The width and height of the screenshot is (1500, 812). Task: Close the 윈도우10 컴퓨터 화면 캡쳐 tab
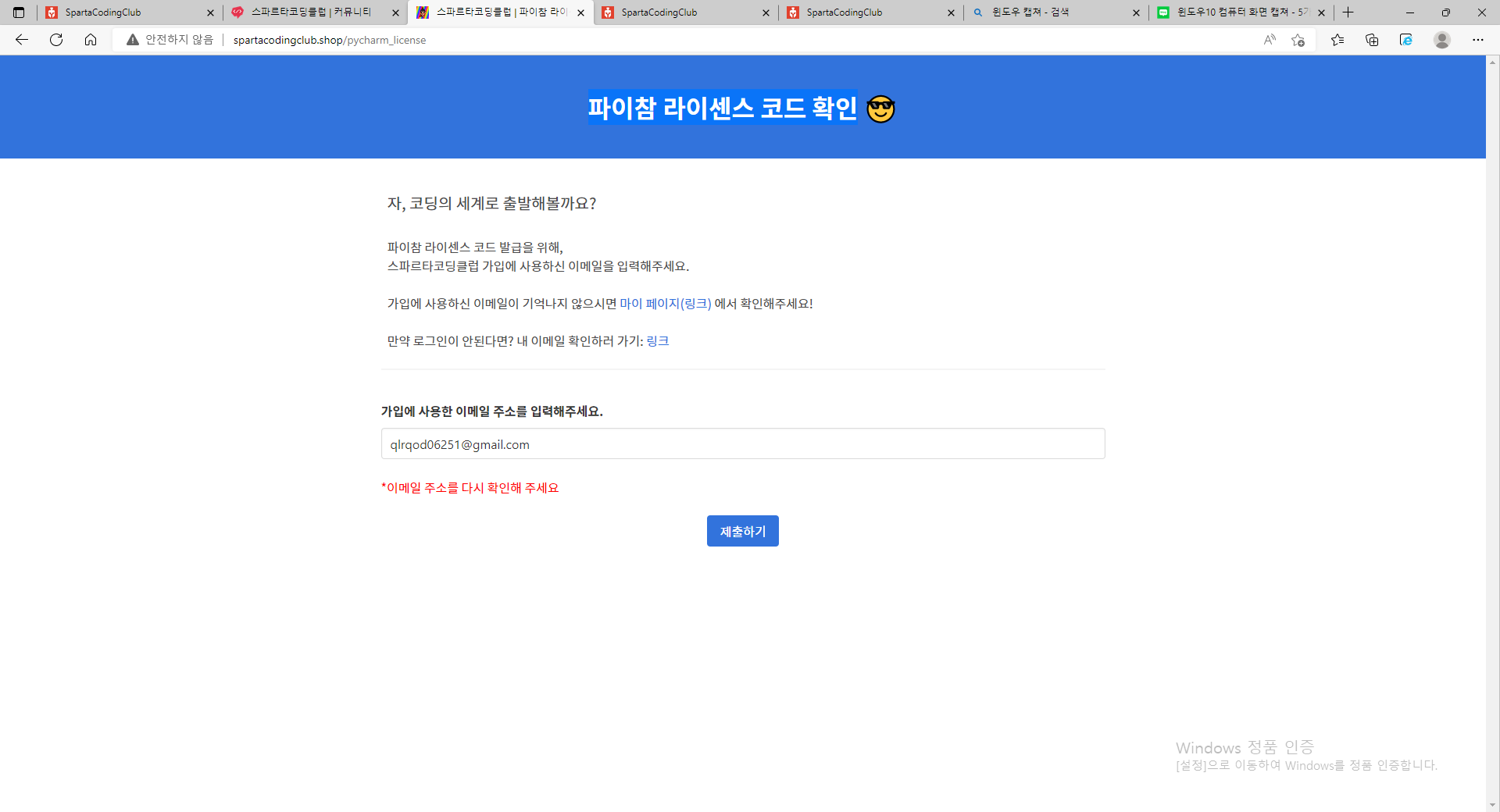1321,12
